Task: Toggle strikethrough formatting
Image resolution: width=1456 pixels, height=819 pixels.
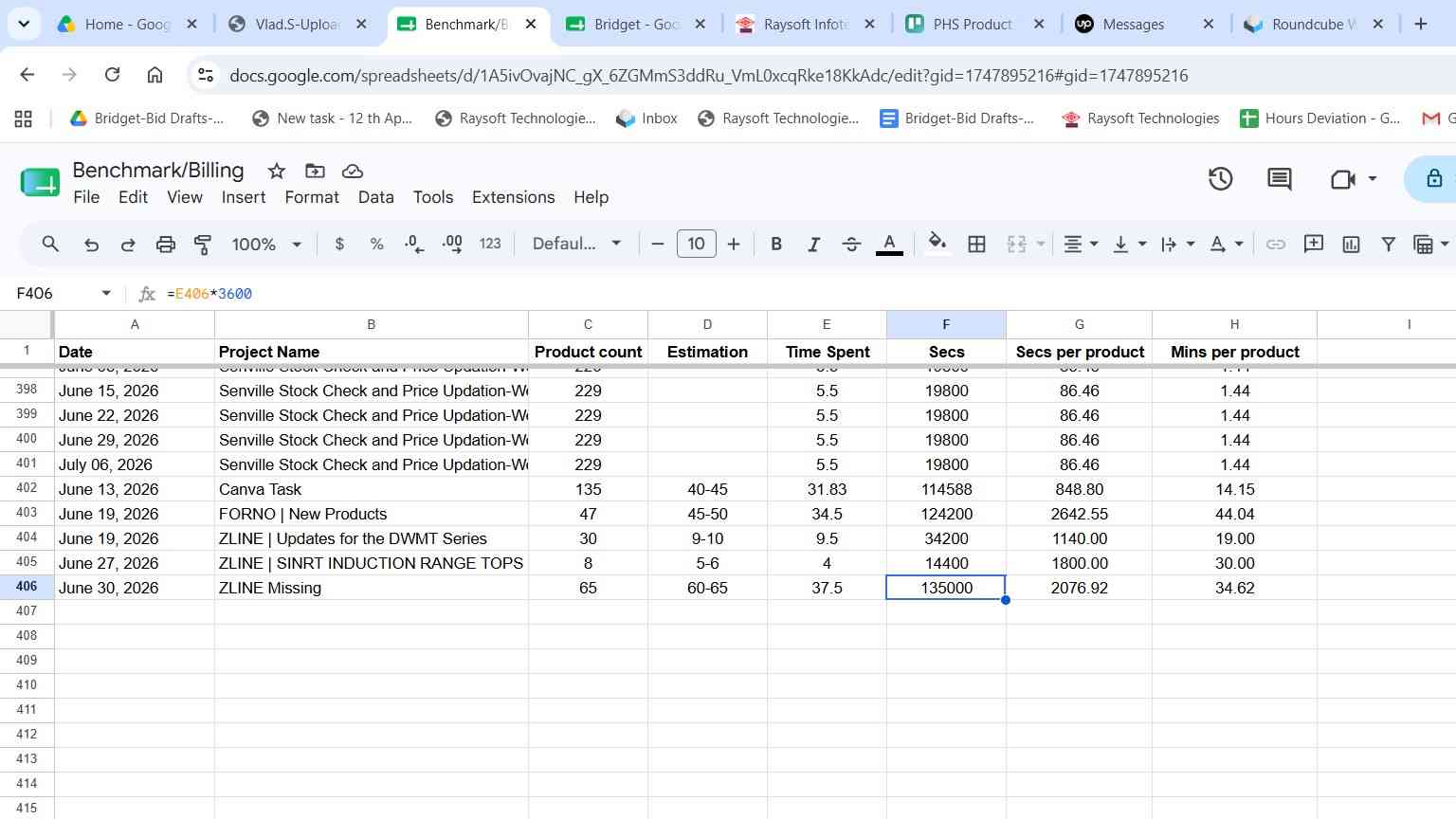Action: (x=851, y=244)
